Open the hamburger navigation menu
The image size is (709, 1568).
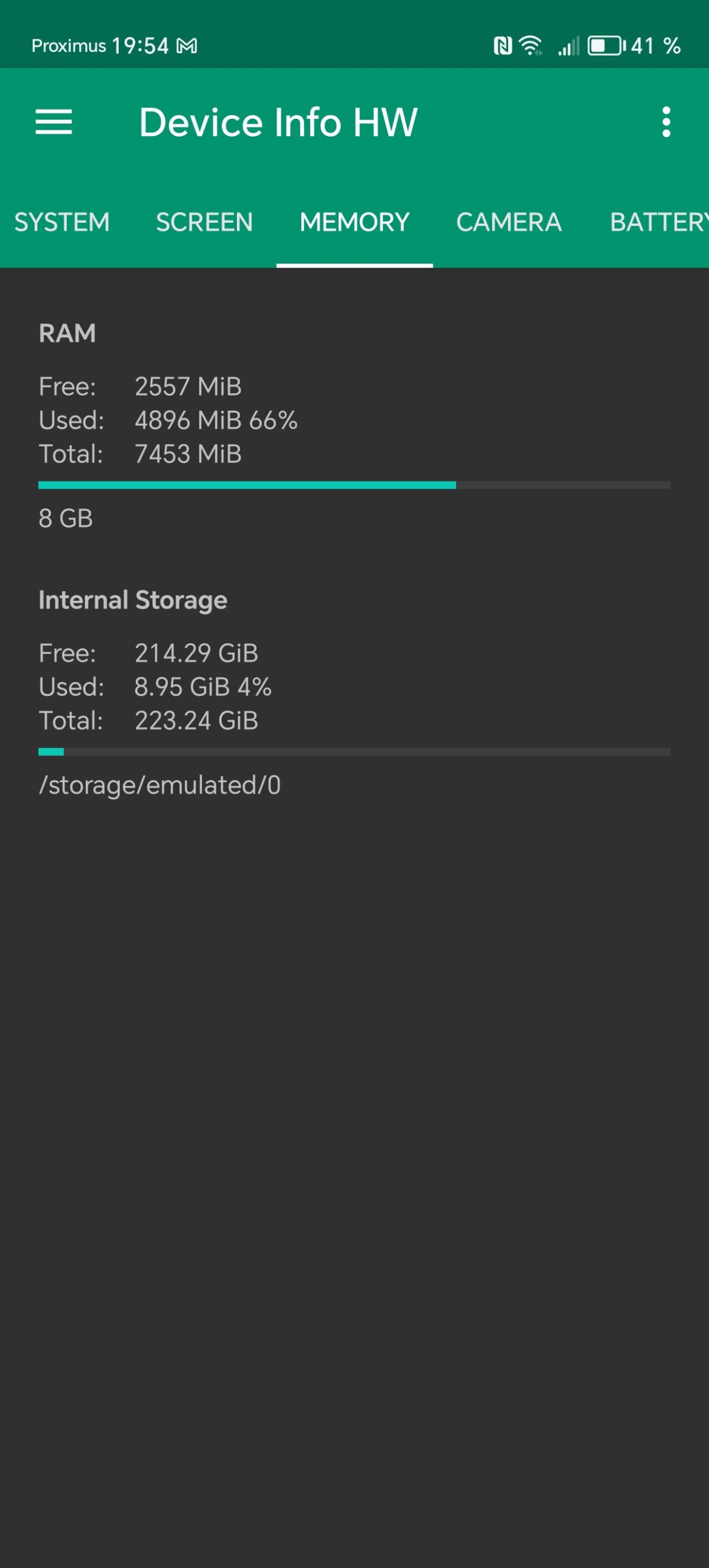point(54,122)
